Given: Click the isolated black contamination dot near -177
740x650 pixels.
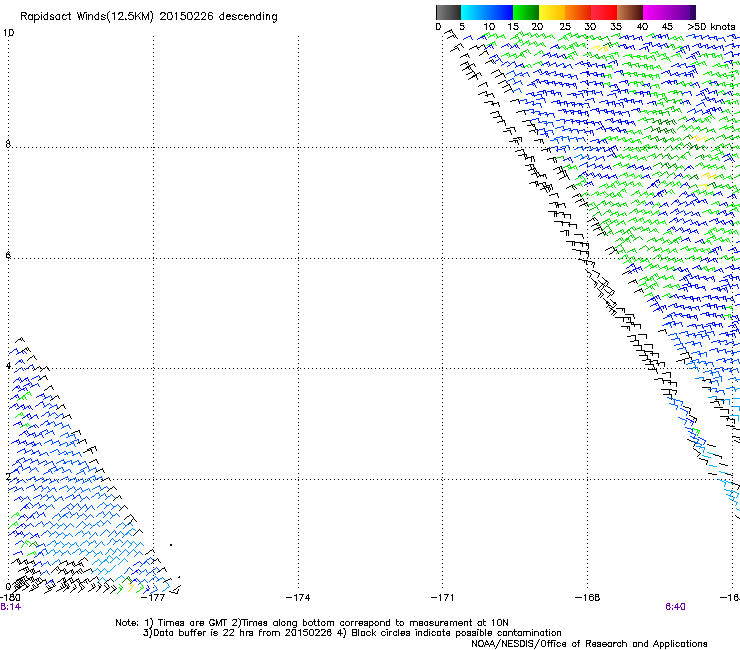Looking at the screenshot, I should pyautogui.click(x=171, y=545).
